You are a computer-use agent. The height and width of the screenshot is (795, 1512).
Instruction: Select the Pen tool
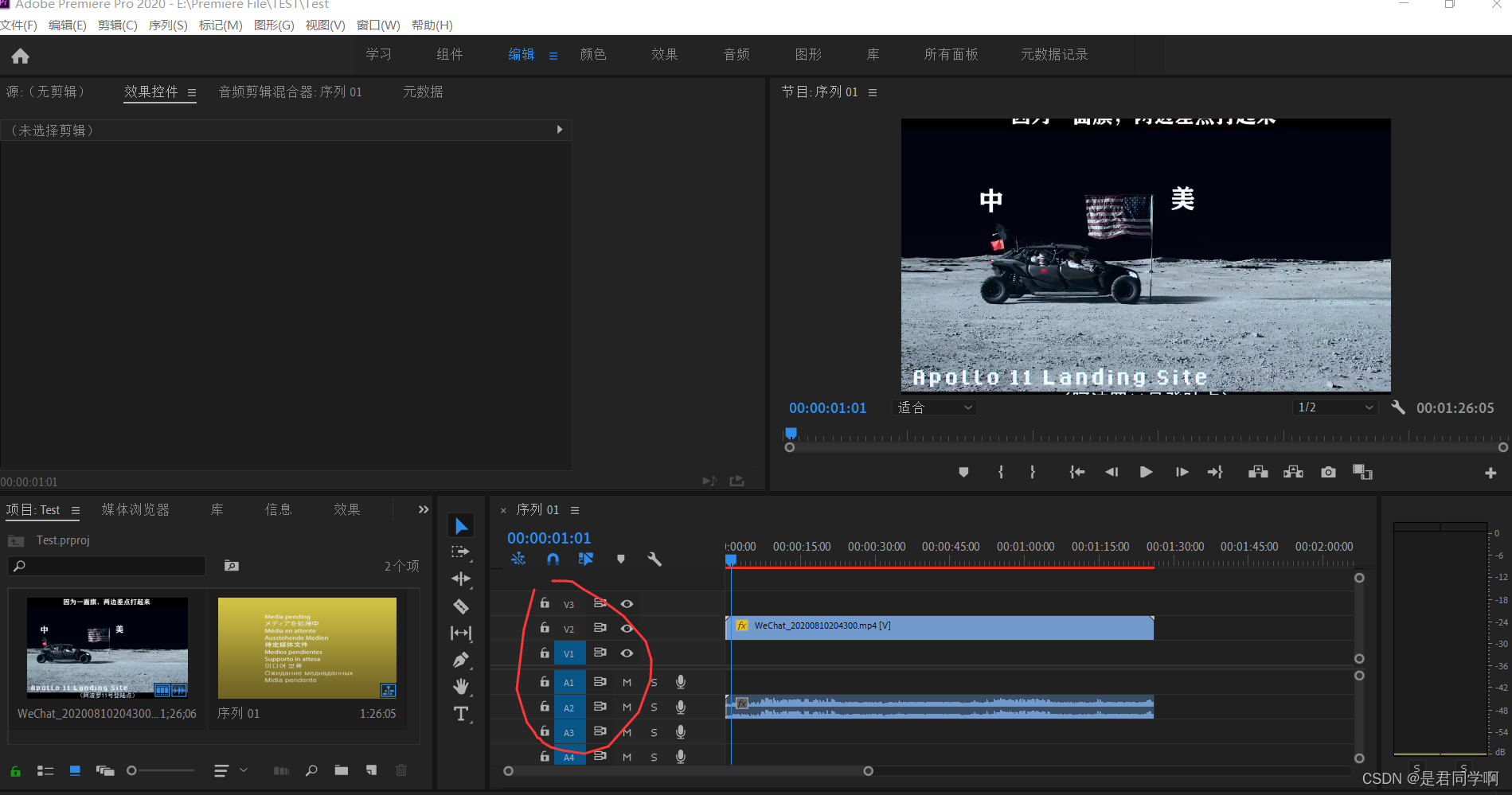[x=461, y=660]
